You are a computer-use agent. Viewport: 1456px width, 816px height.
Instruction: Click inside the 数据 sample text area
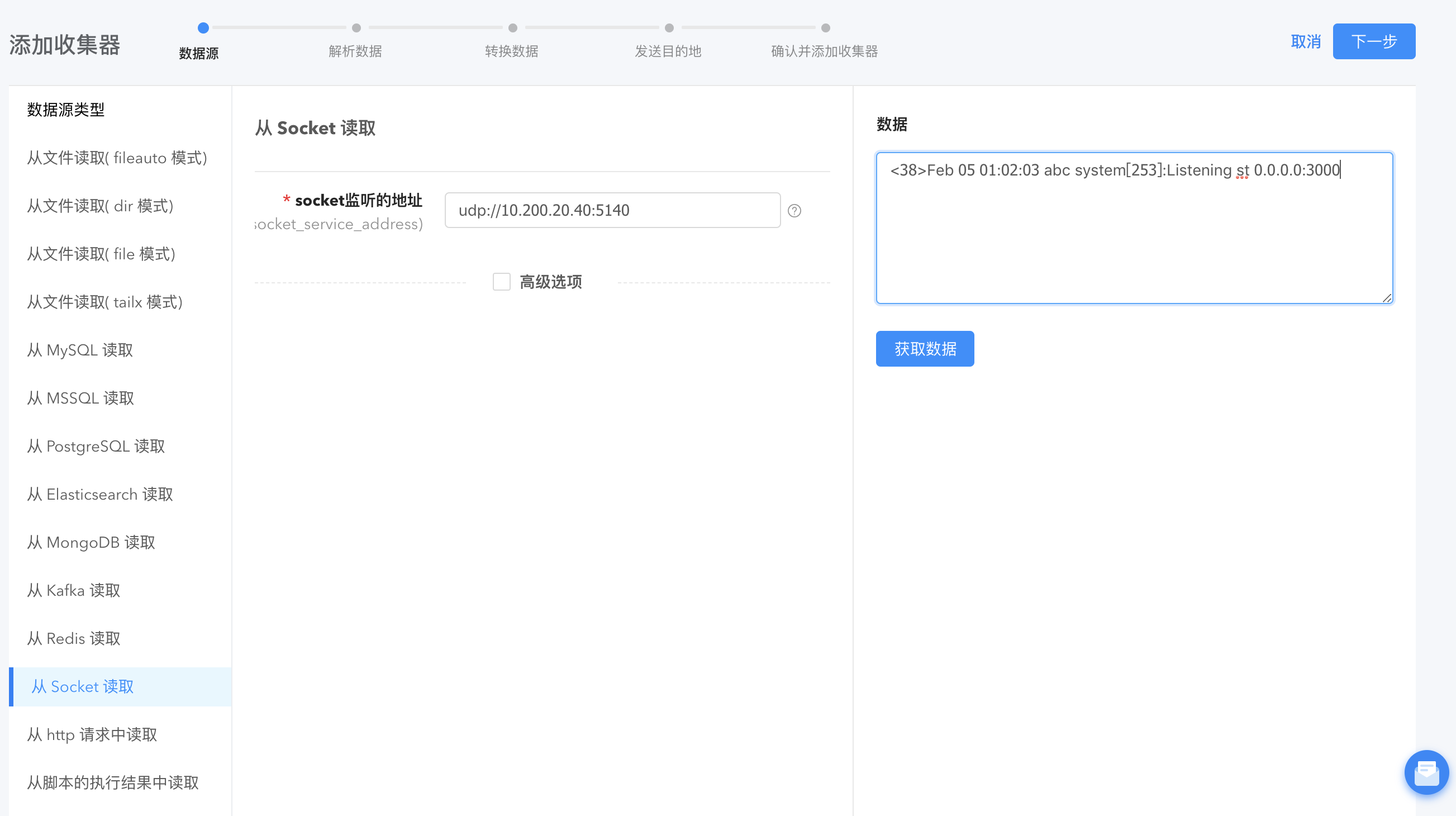[x=1134, y=228]
